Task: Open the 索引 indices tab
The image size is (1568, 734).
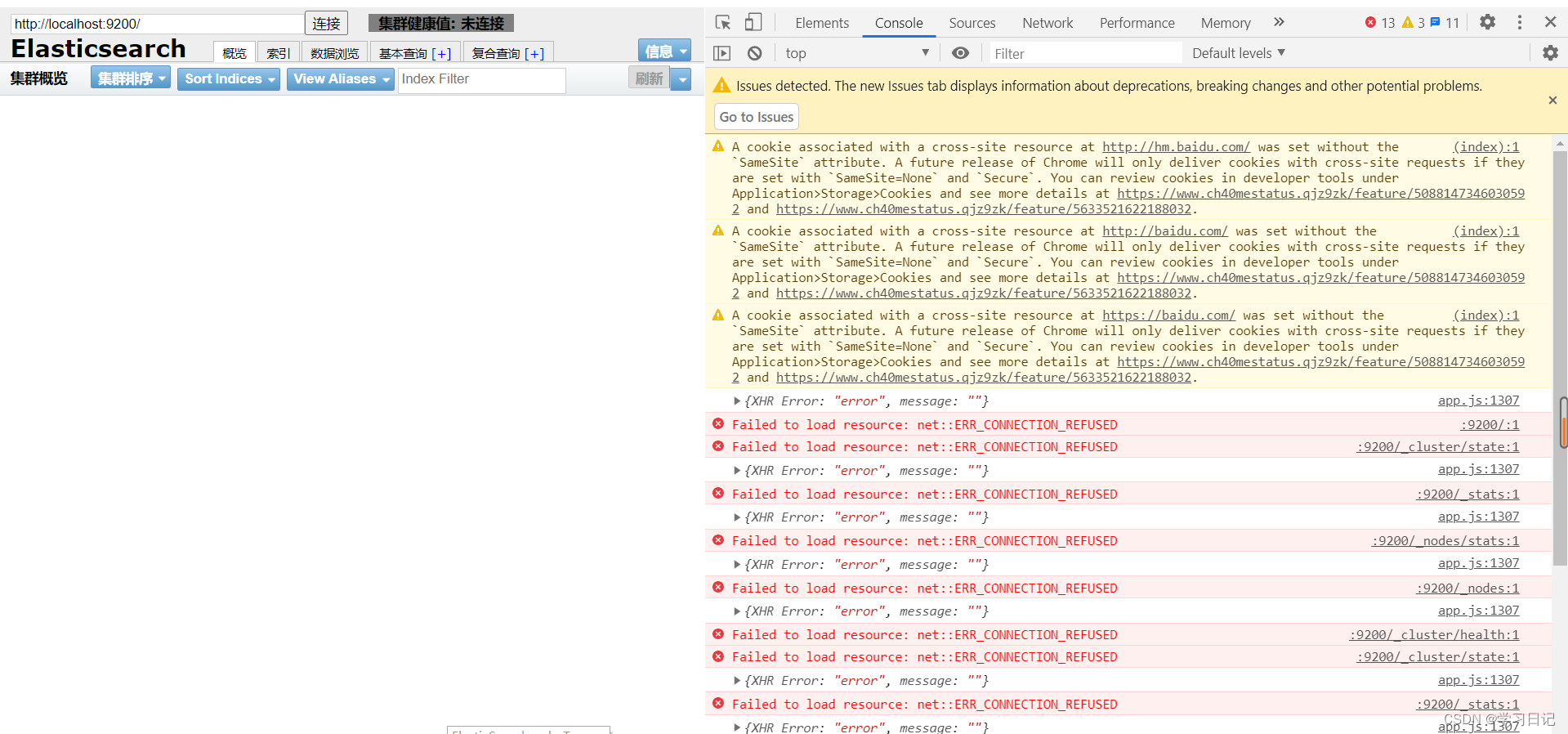Action: tap(279, 52)
